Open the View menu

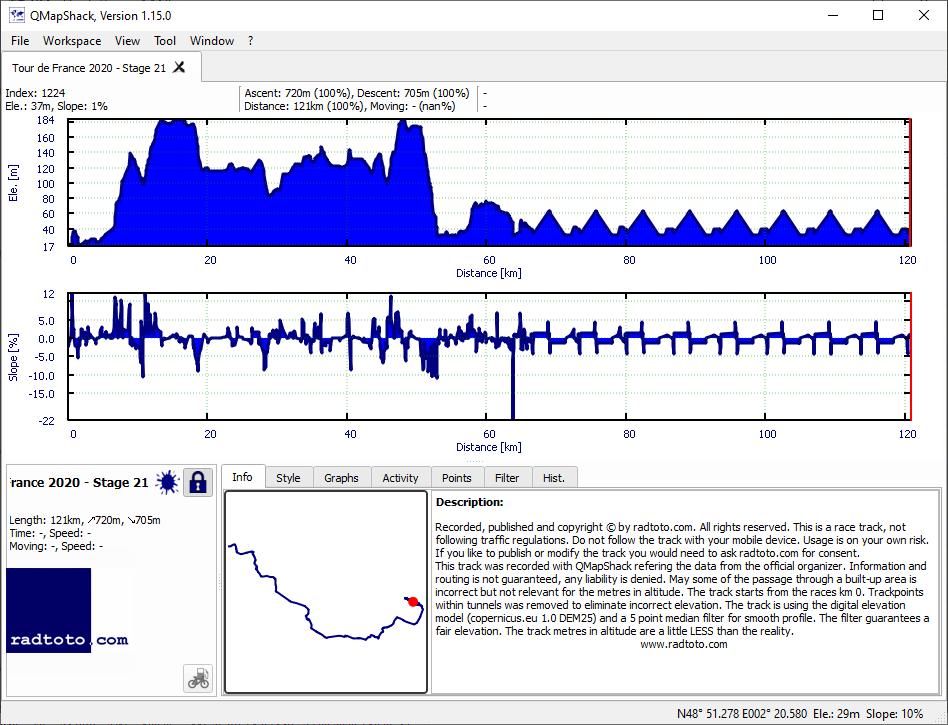click(x=127, y=41)
